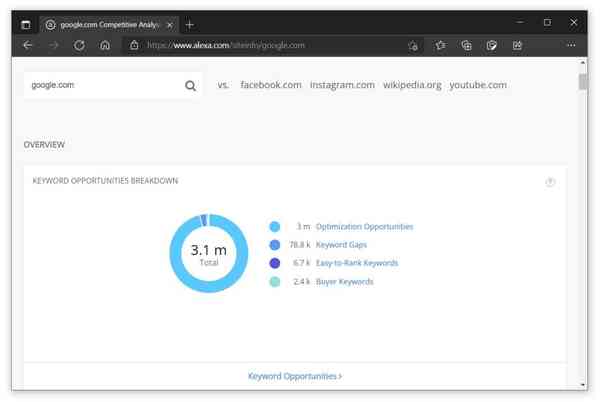Click the vertical scrollbar thumb
600x402 pixels.
coord(583,81)
